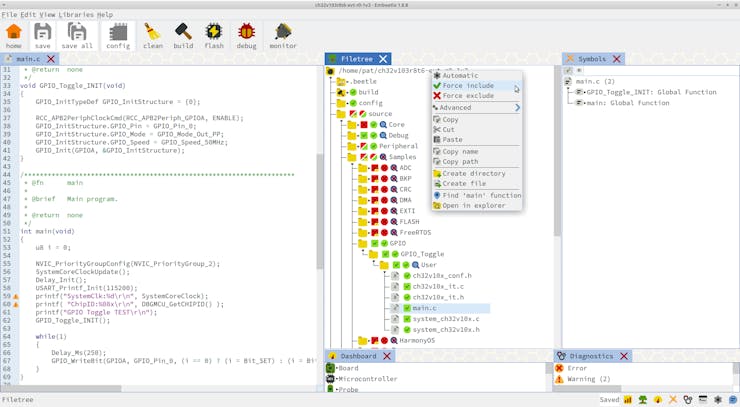Toggle the checkbox next to system_ch32v10x.c
740x407 pixels.
(x=407, y=319)
